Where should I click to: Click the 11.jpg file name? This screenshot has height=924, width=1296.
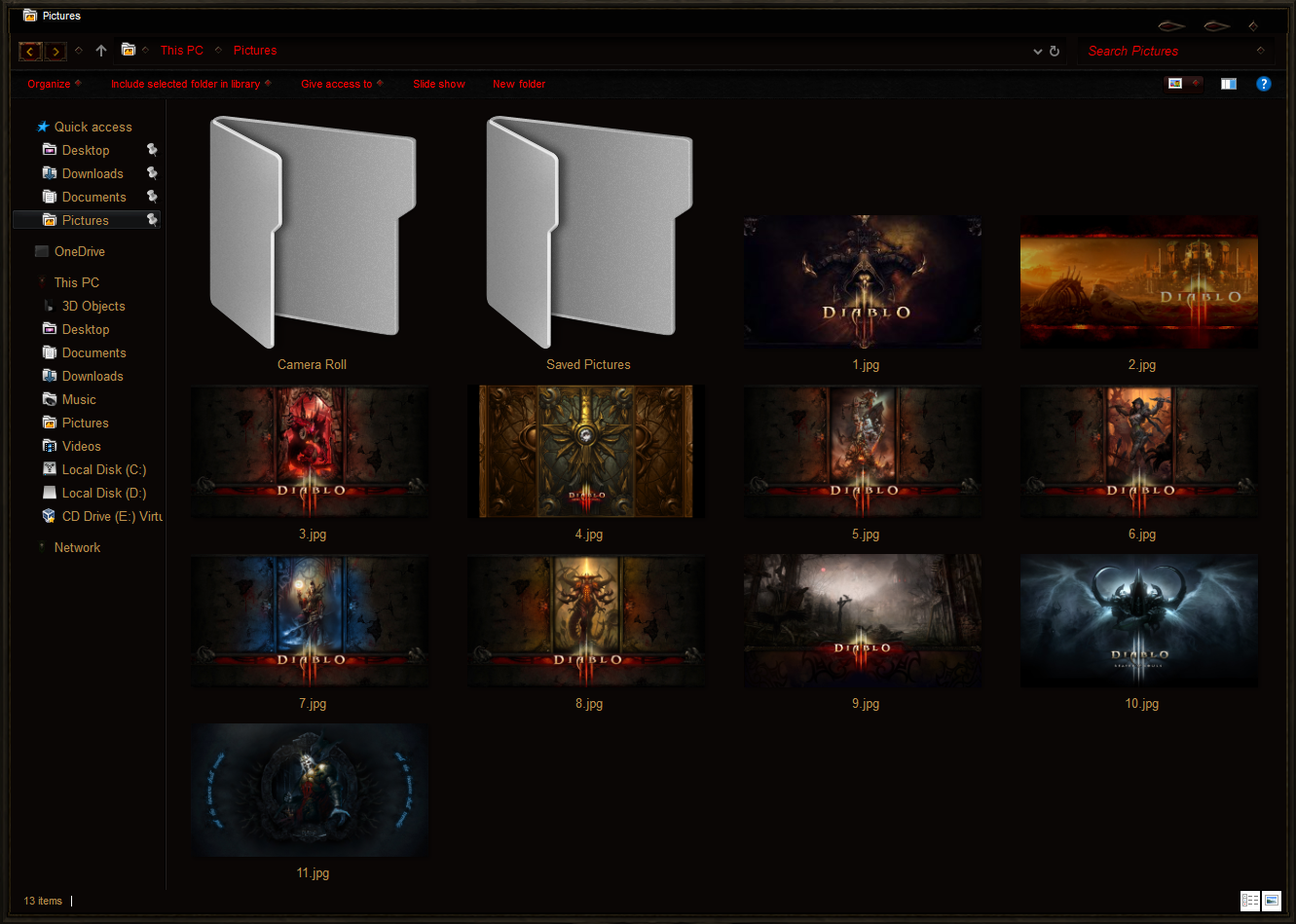pos(313,873)
